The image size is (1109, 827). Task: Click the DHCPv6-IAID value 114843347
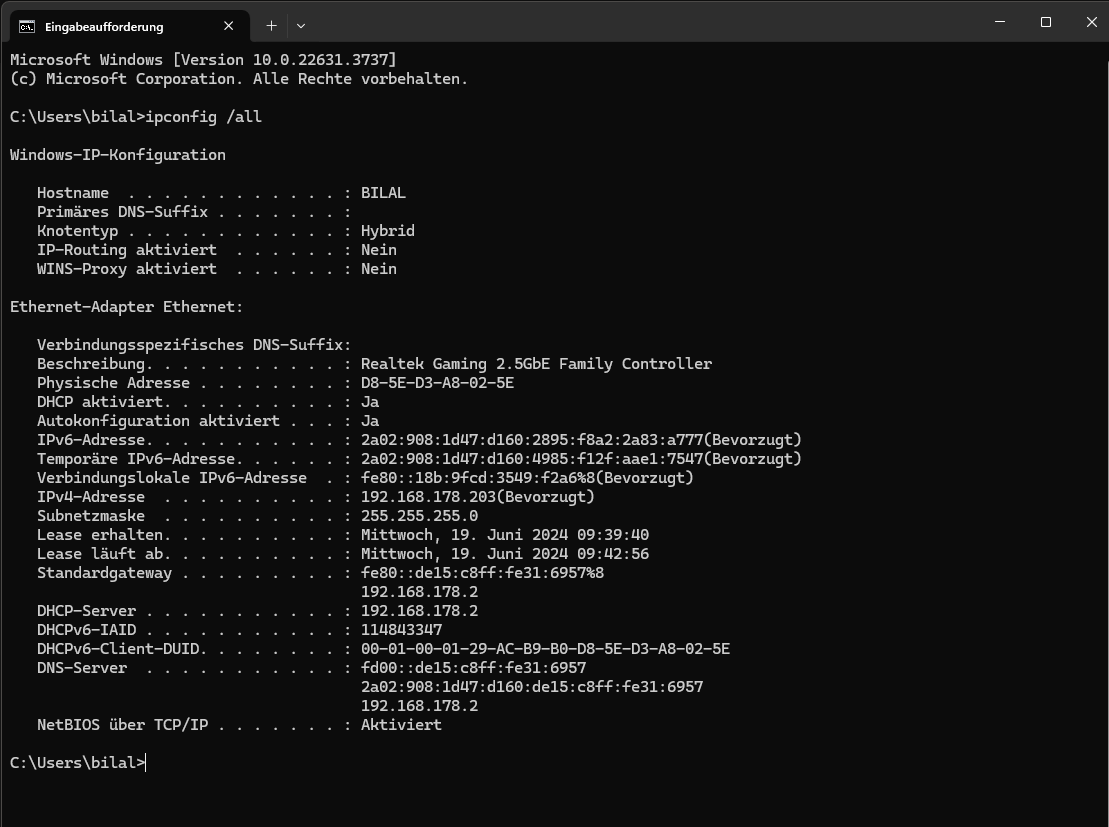click(401, 630)
